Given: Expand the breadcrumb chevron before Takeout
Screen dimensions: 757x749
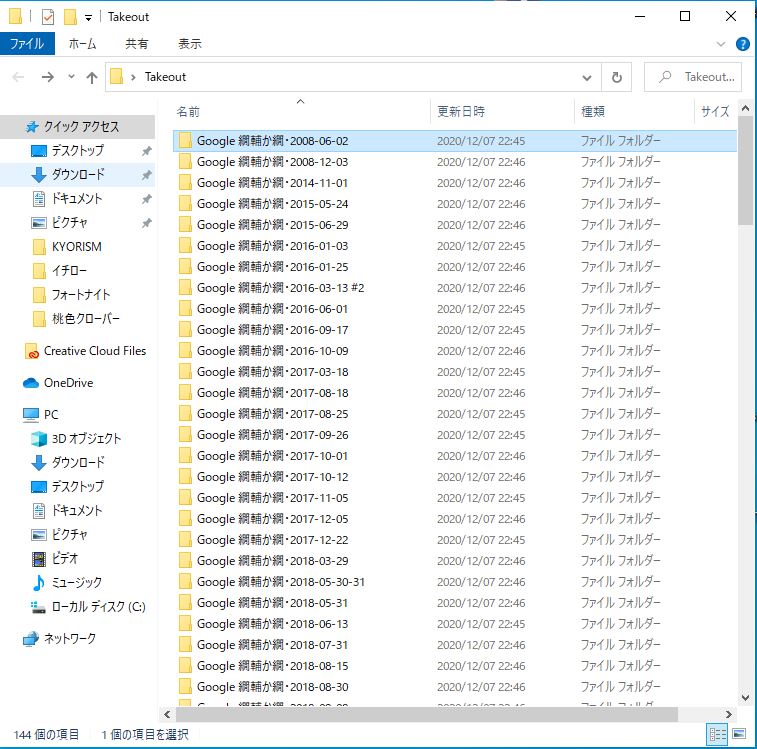Looking at the screenshot, I should click(x=133, y=77).
